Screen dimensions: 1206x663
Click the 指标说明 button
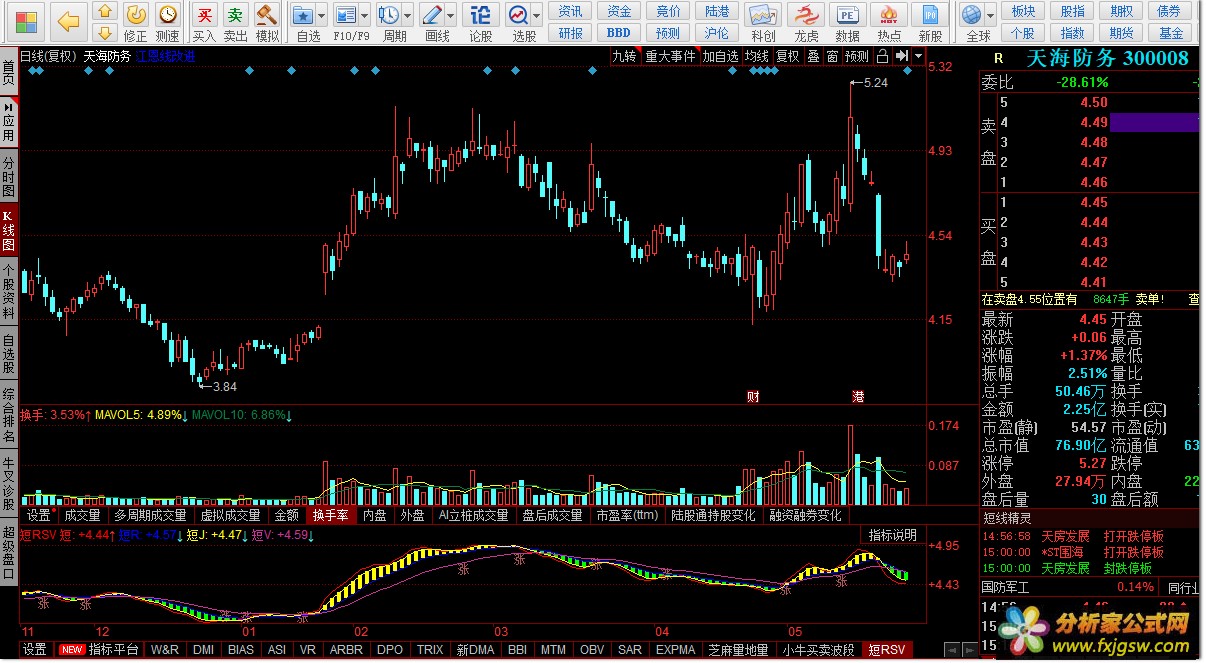(892, 535)
